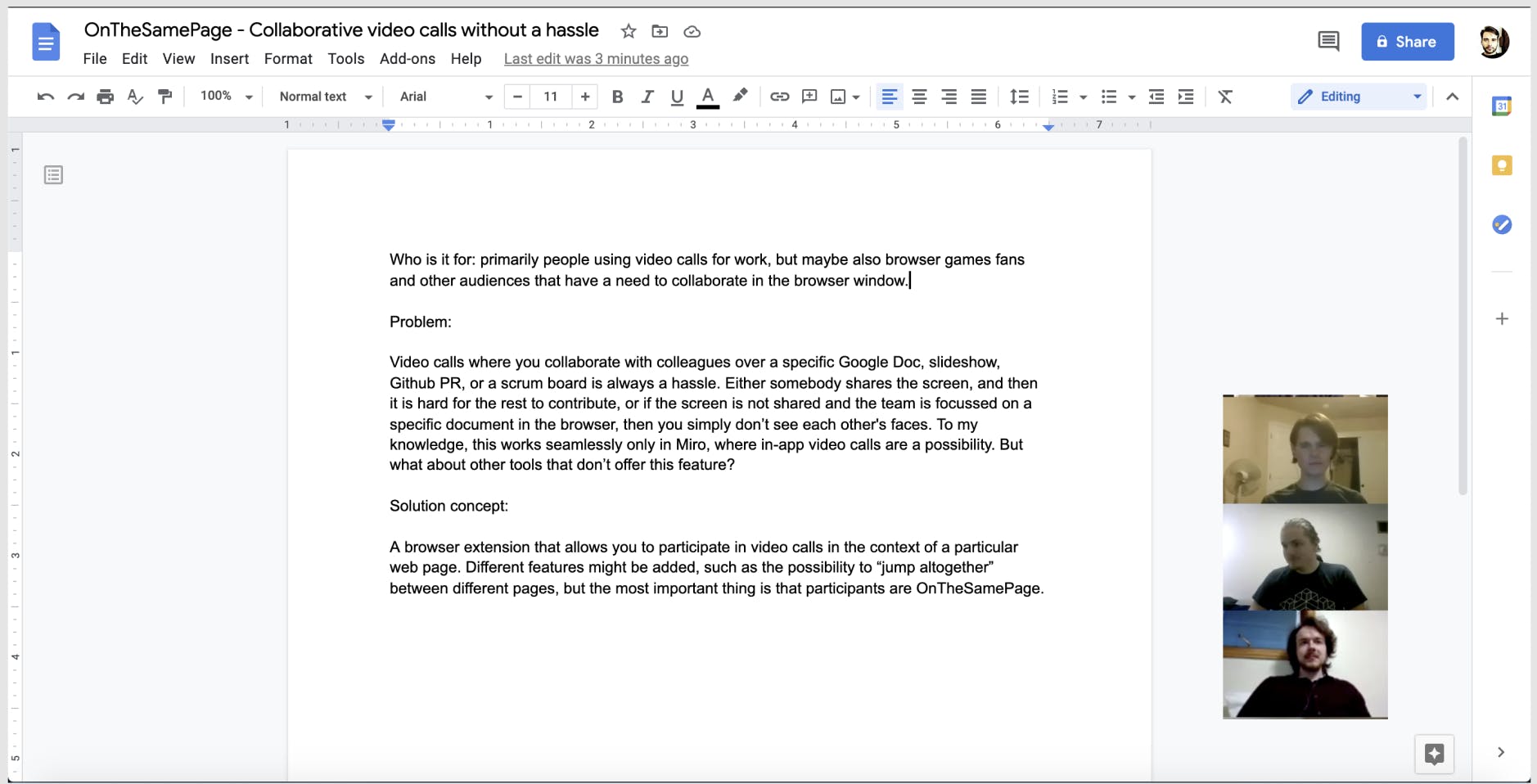Open line spacing options
This screenshot has width=1537, height=784.
point(1019,97)
